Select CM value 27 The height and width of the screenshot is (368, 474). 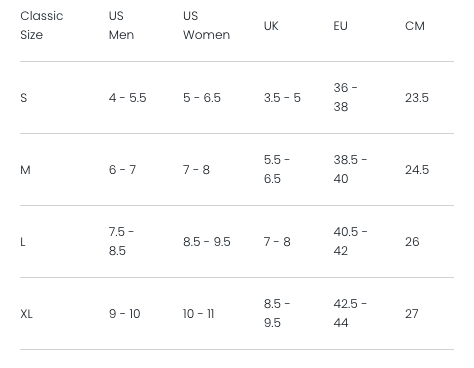pyautogui.click(x=412, y=314)
